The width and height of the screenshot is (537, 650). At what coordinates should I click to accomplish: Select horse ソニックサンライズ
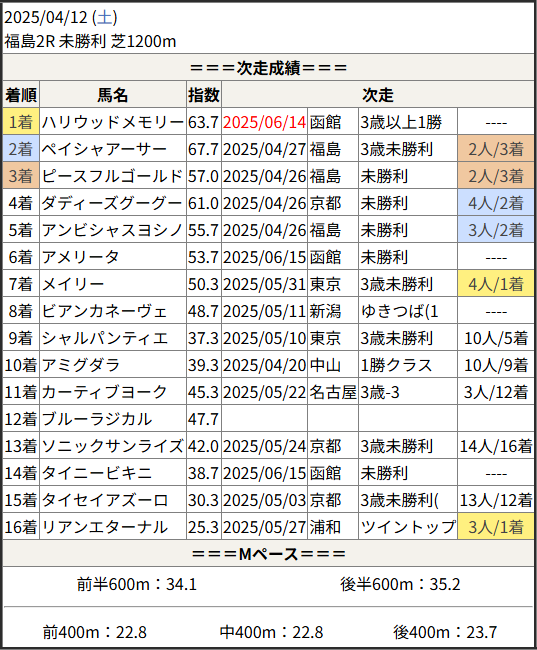[x=113, y=446]
